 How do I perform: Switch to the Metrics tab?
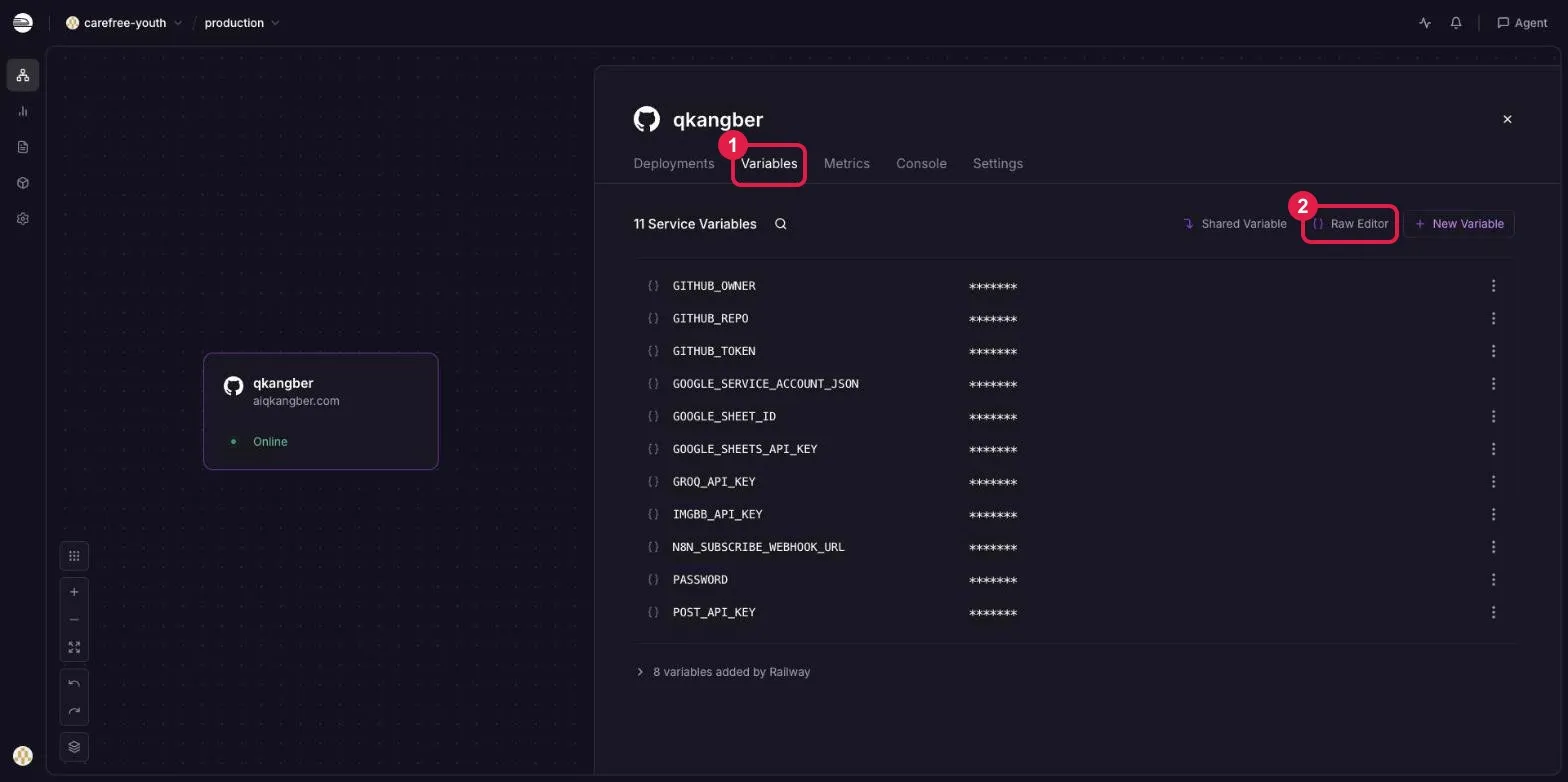click(847, 164)
